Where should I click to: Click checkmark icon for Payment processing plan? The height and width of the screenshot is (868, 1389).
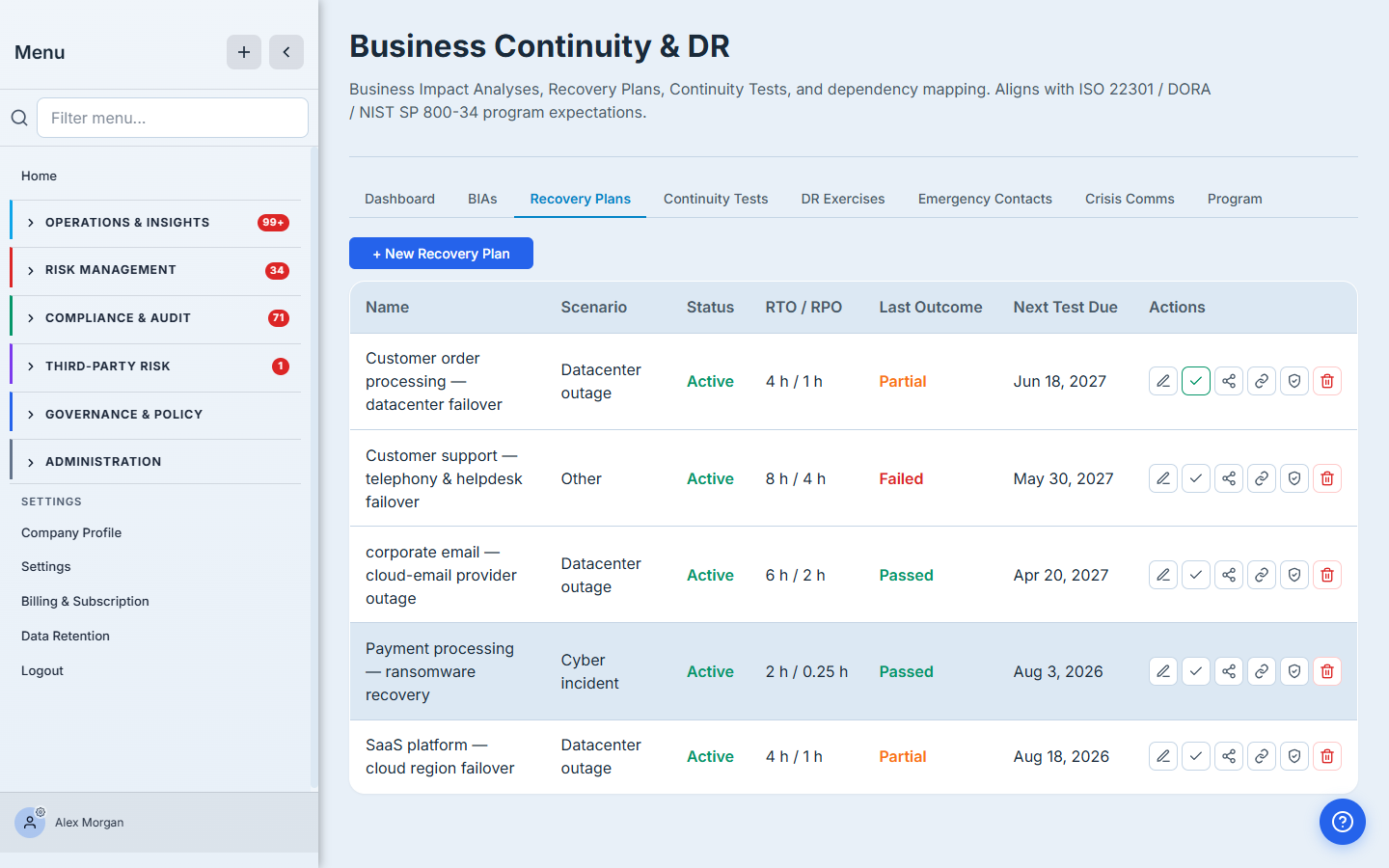click(x=1196, y=671)
